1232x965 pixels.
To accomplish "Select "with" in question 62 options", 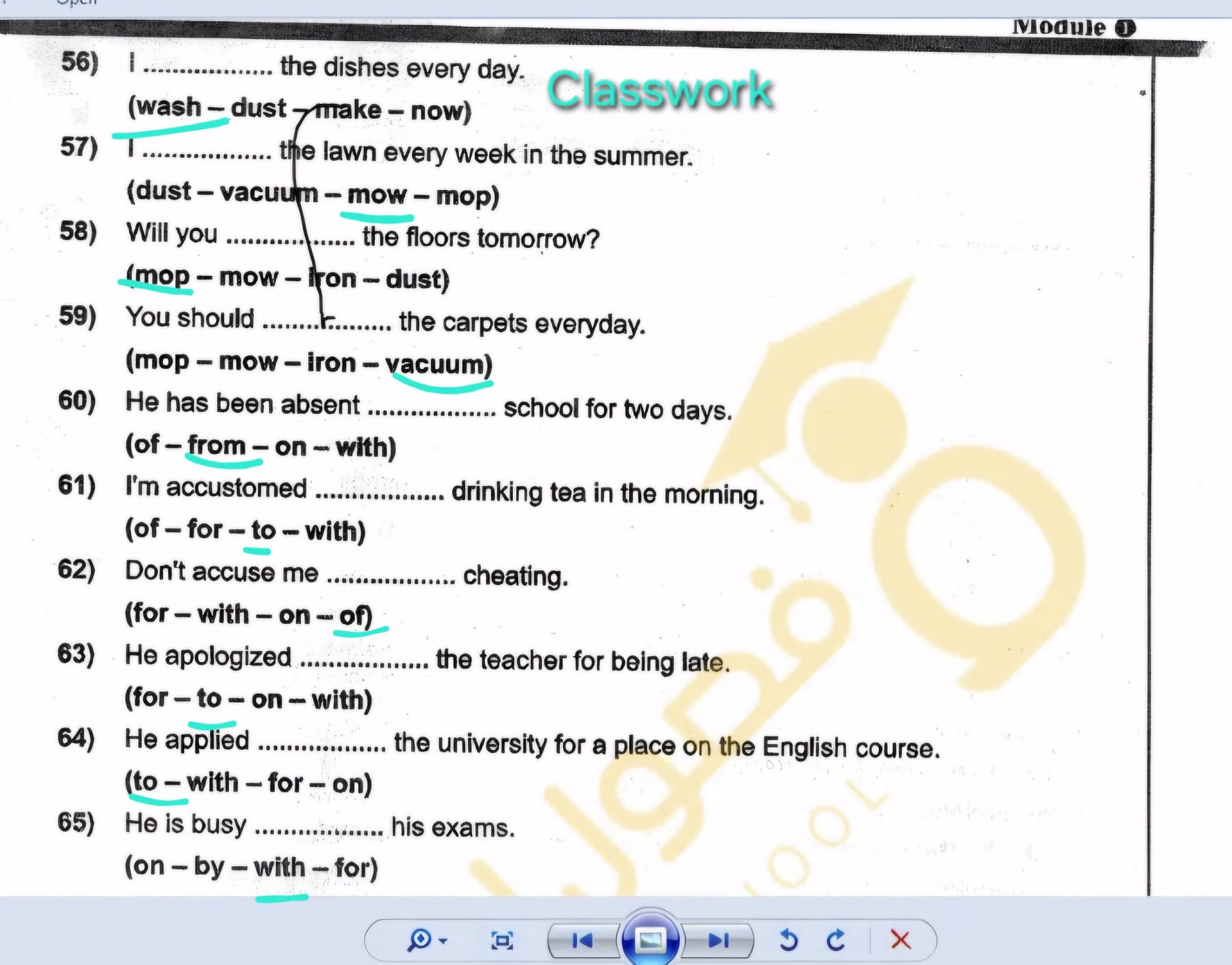I will pyautogui.click(x=223, y=614).
